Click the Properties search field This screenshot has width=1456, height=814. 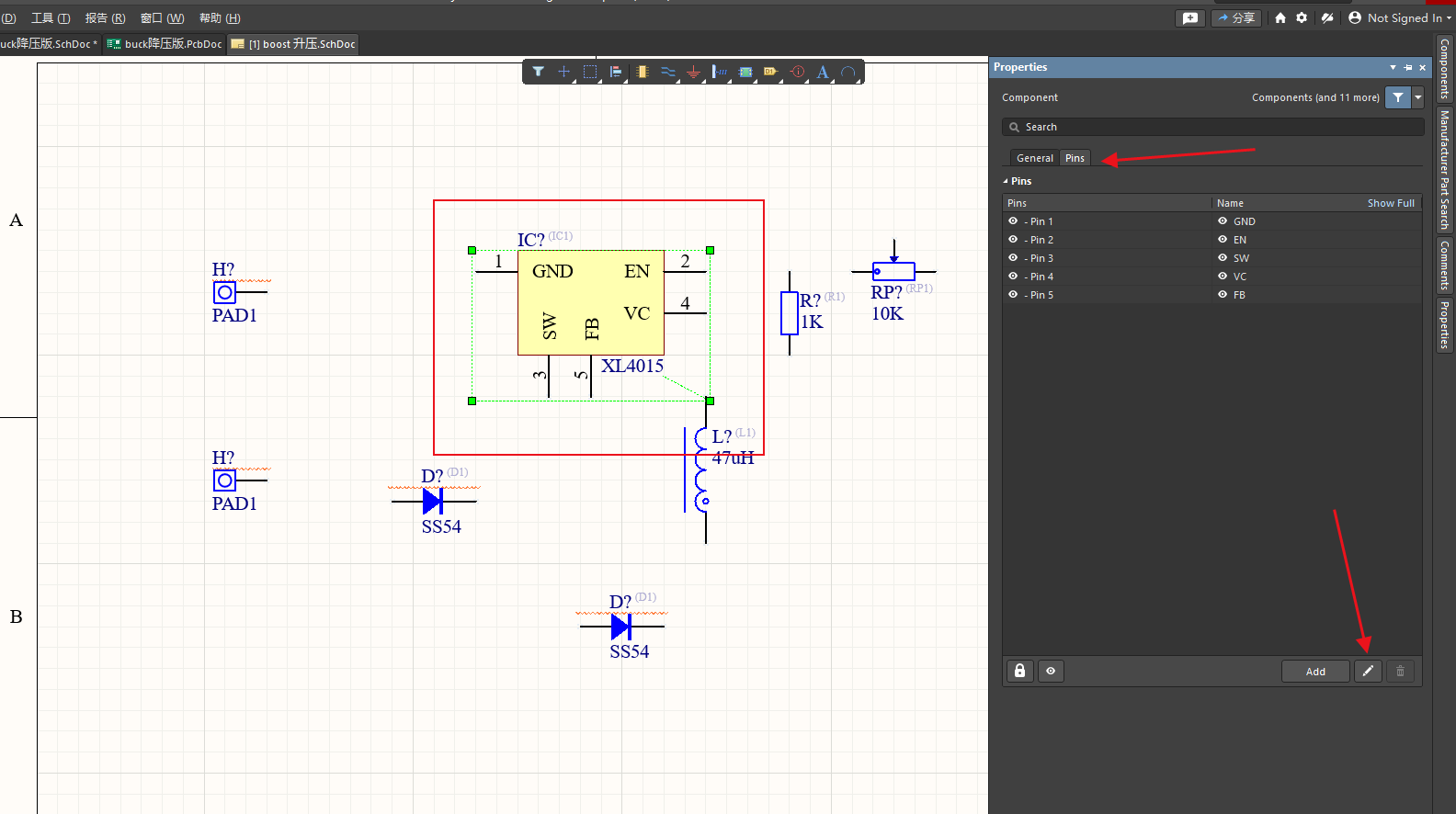(1212, 127)
